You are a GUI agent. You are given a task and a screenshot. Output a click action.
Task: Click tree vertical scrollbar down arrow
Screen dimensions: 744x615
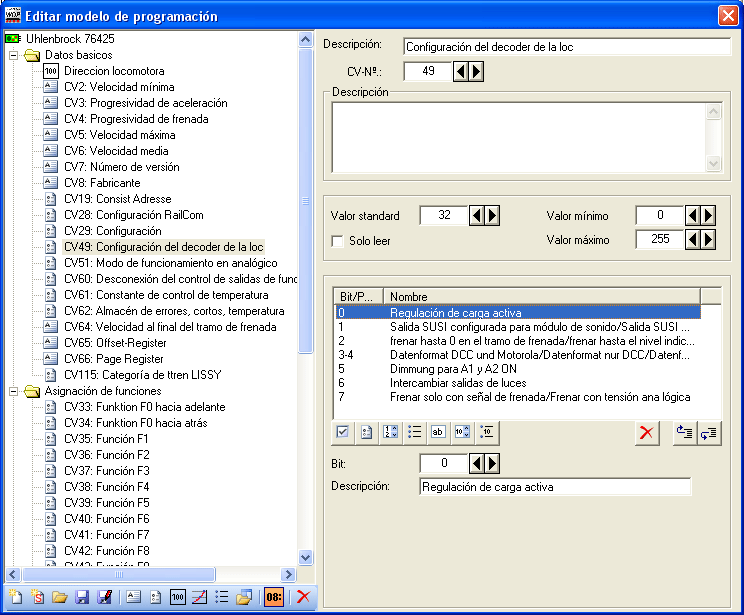(x=306, y=557)
